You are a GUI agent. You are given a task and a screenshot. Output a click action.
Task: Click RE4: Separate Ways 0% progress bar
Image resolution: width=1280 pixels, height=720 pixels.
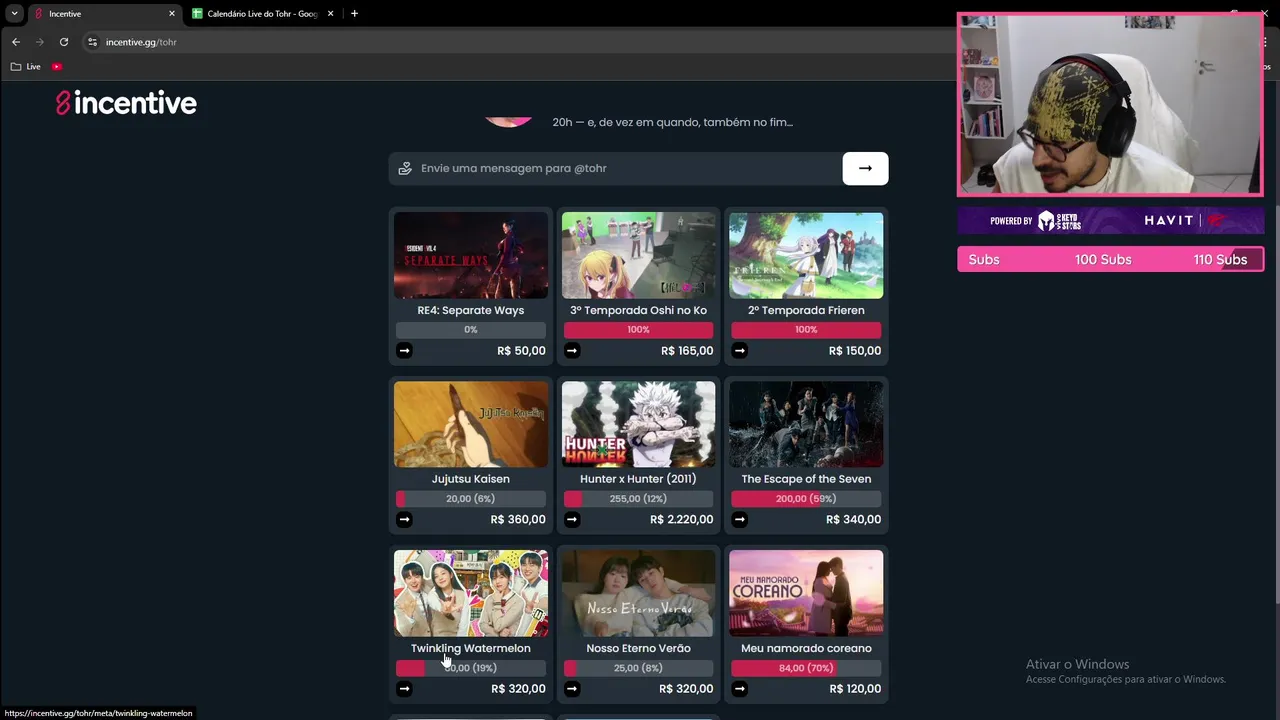point(471,329)
